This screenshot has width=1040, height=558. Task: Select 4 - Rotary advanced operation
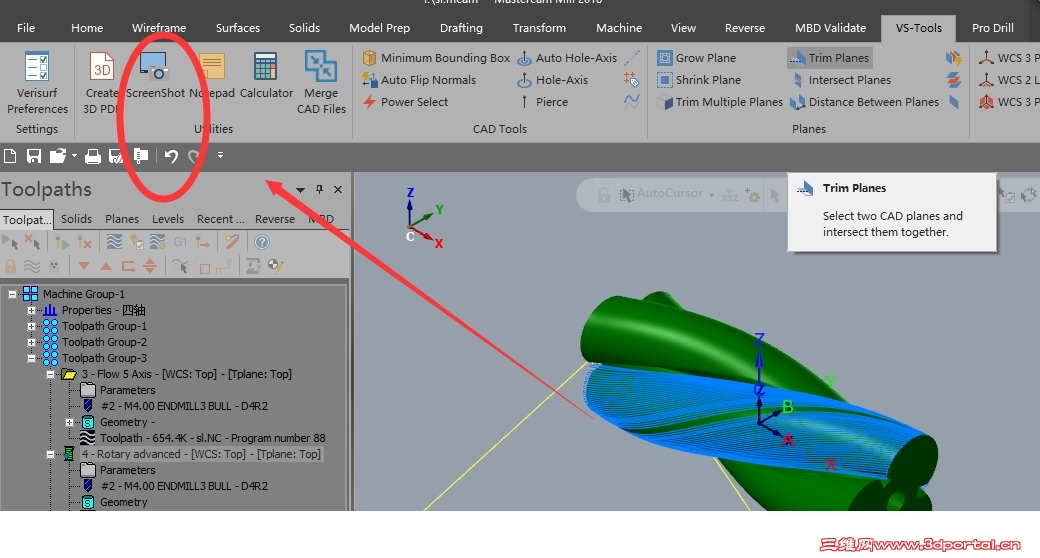pos(201,454)
